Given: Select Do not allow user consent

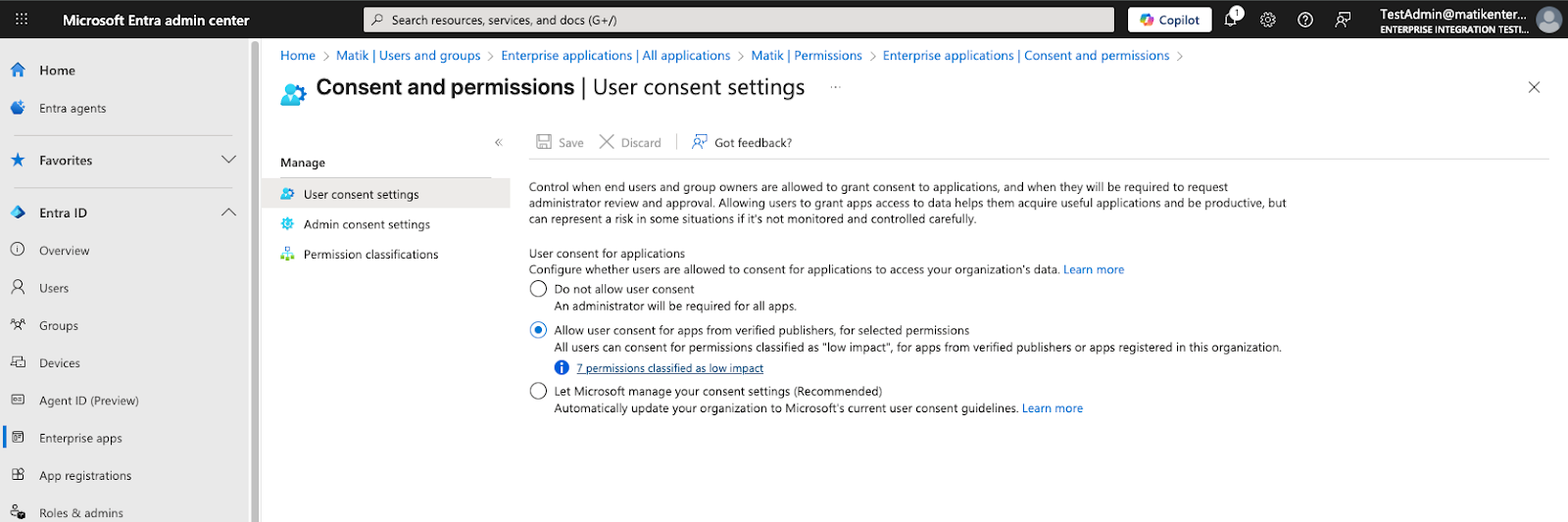Looking at the screenshot, I should point(538,289).
